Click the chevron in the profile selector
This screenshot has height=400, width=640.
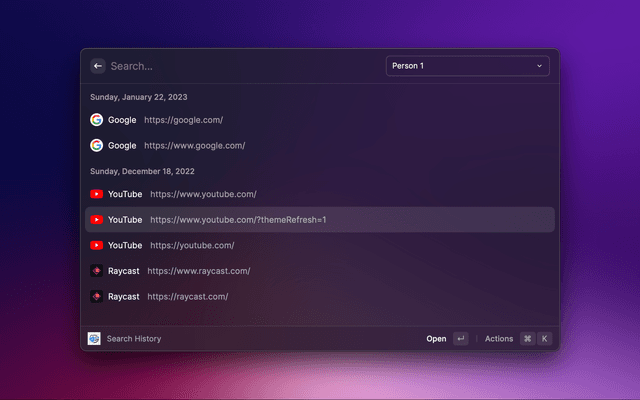click(540, 66)
